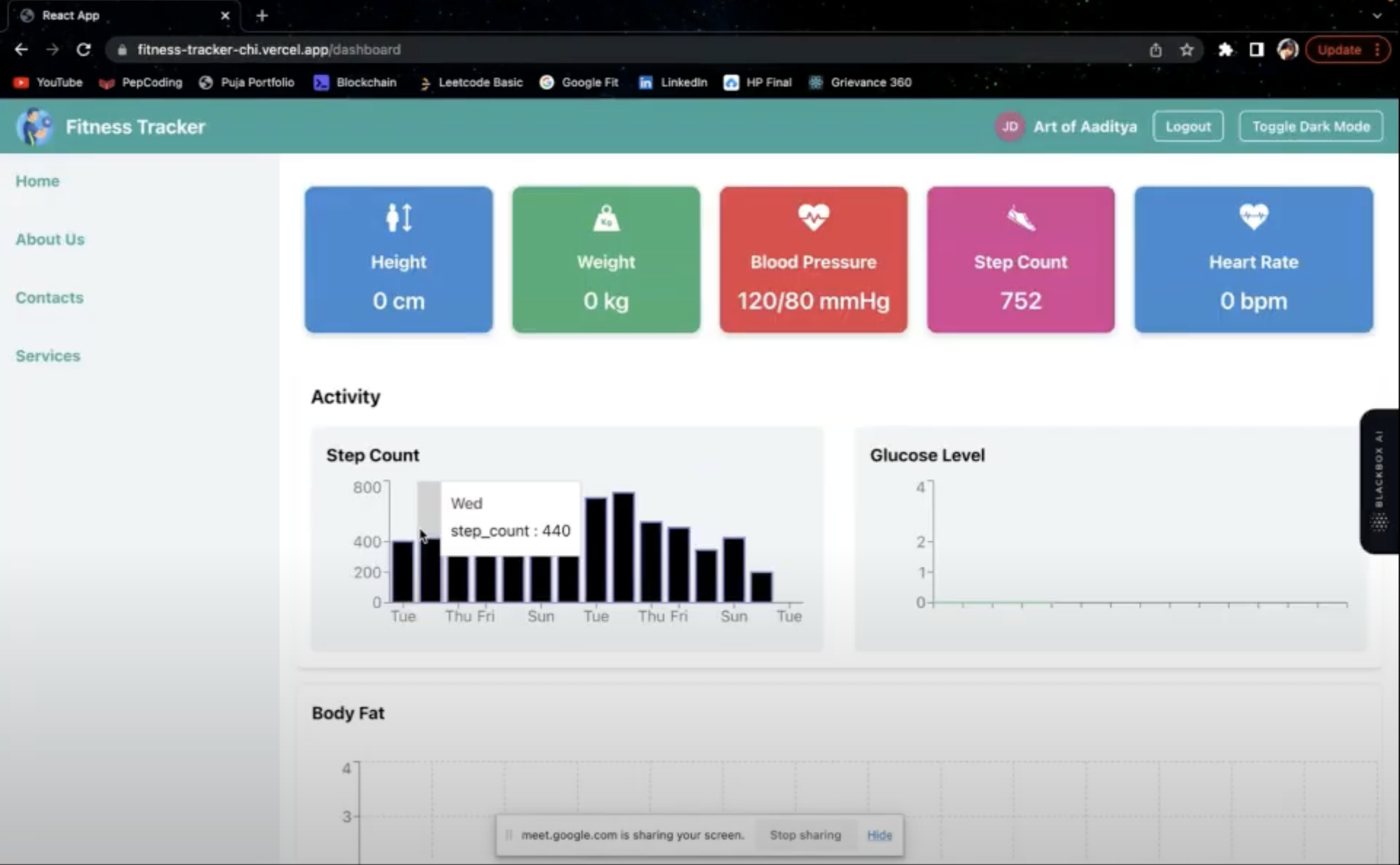Click the Heart Rate heart icon
This screenshot has width=1400, height=865.
coord(1253,216)
